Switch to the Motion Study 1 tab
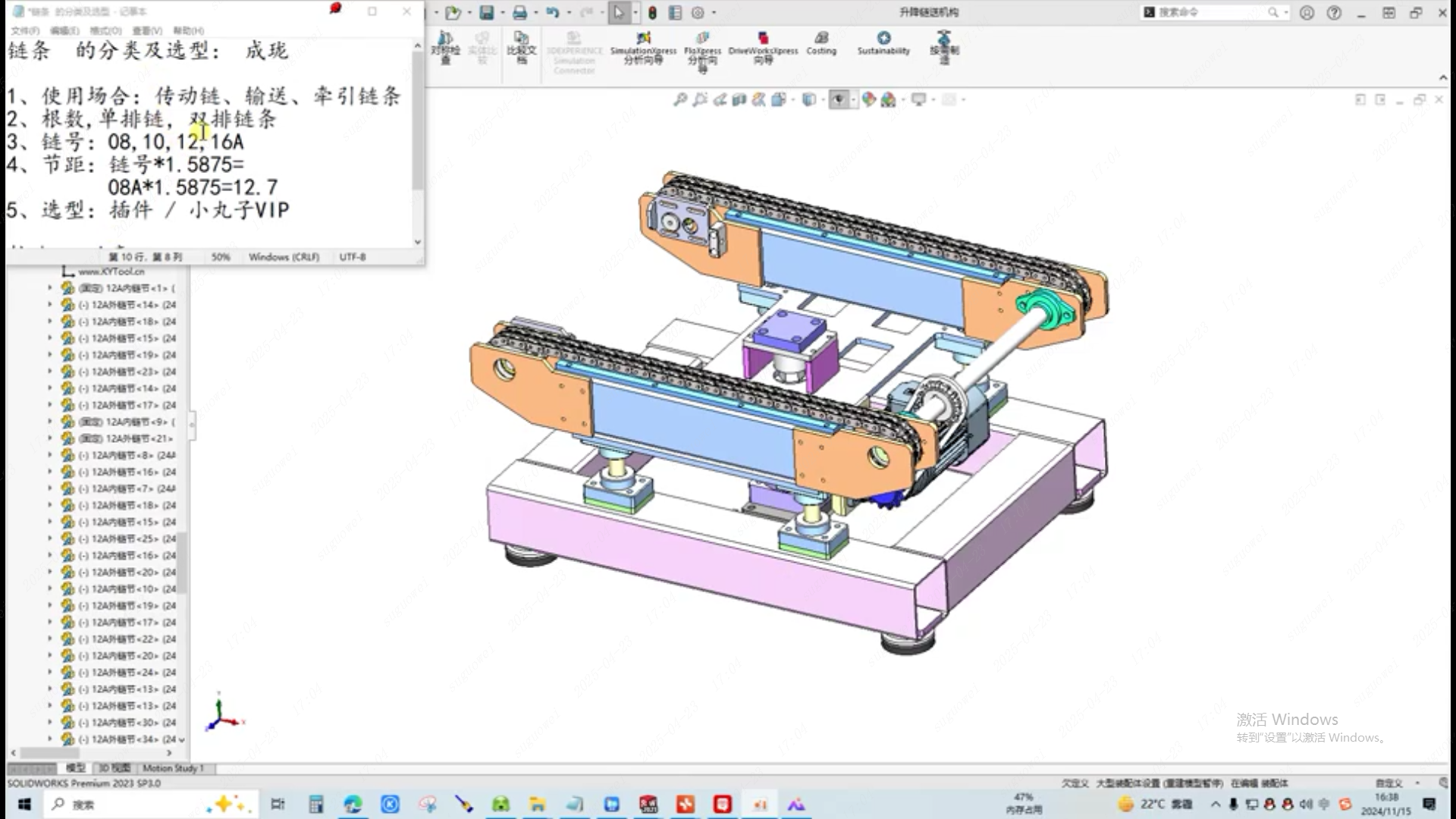 (173, 768)
